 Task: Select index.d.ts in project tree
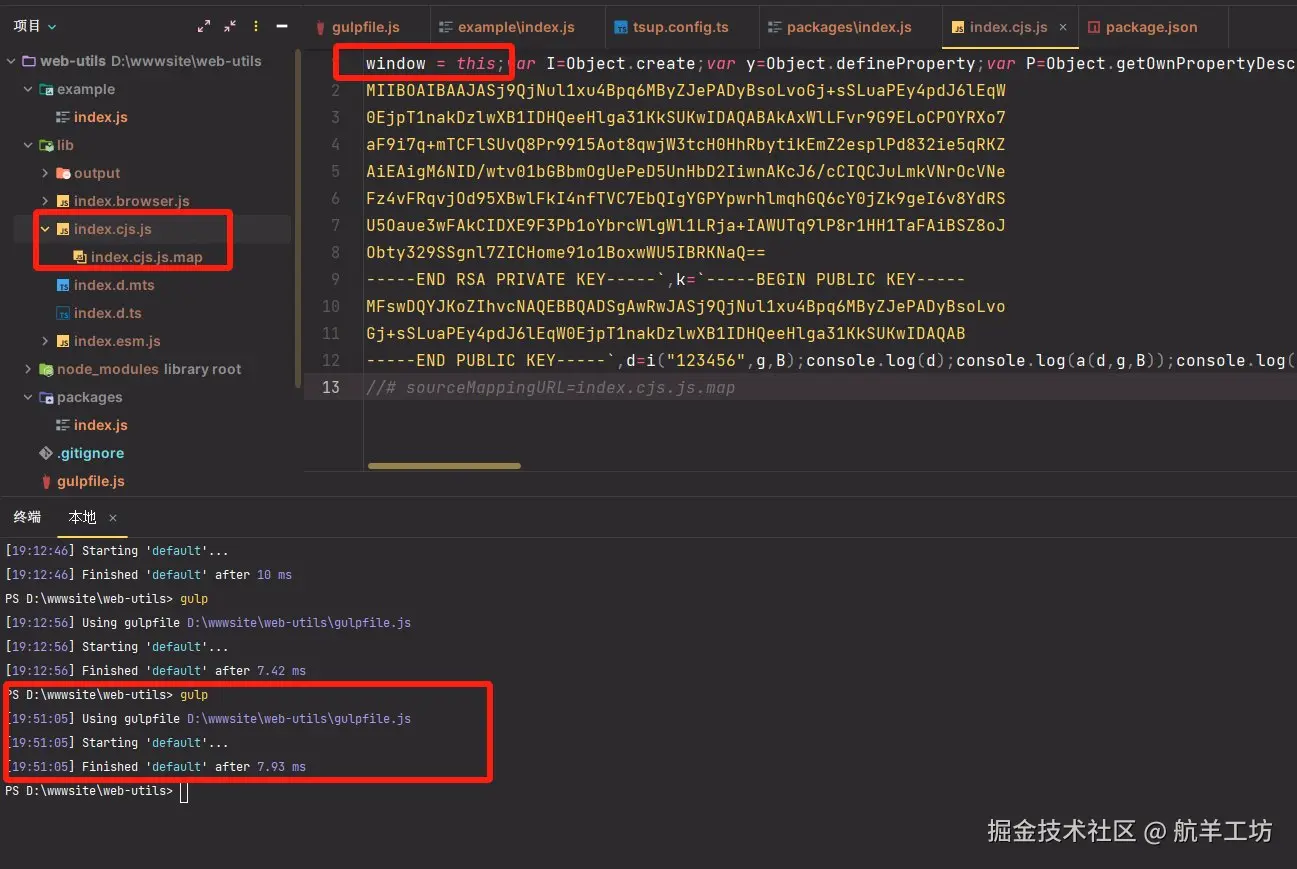coord(107,313)
